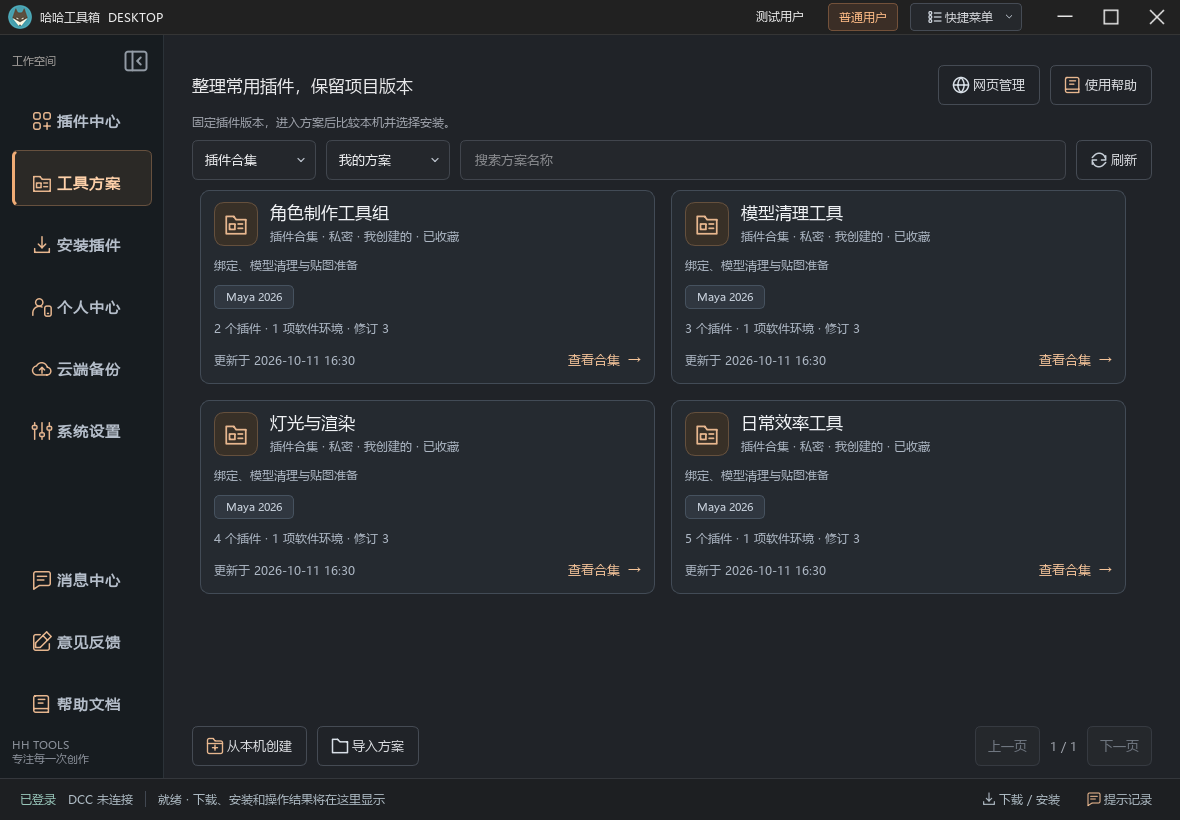The height and width of the screenshot is (820, 1180).
Task: Open 查看合集 for 灯光与渲染
Action: pos(604,570)
